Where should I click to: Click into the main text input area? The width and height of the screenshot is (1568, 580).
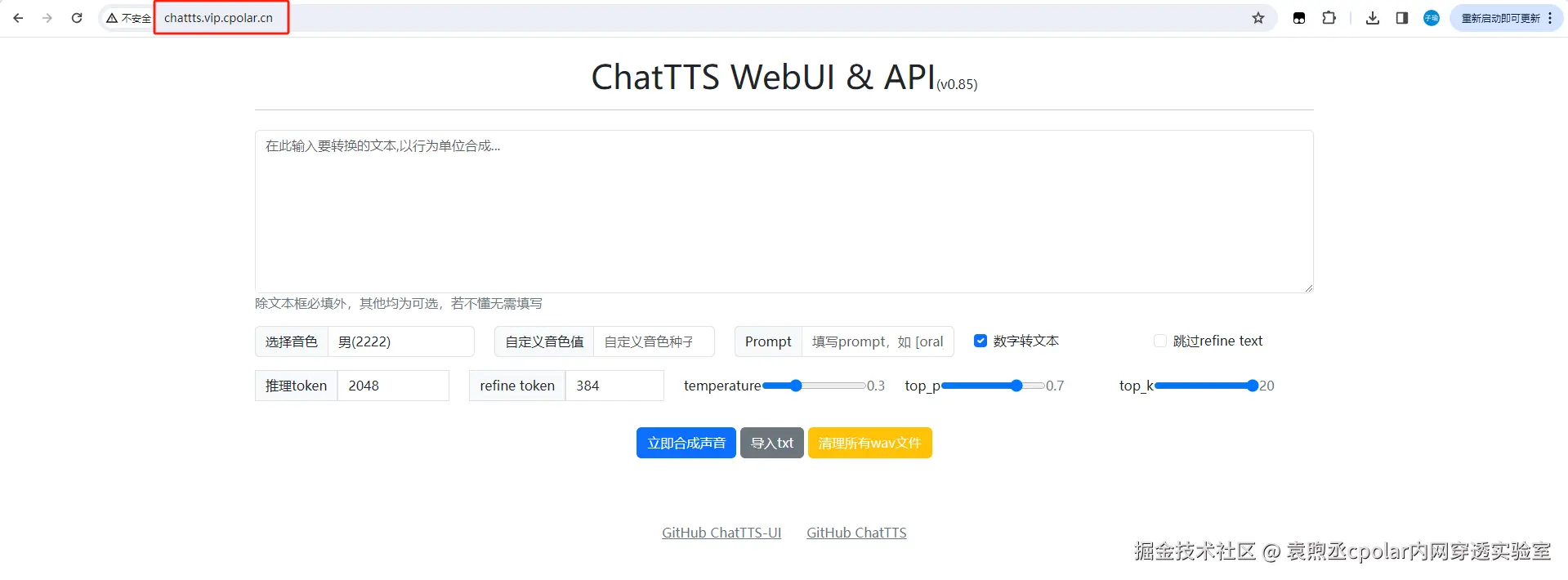coord(784,211)
